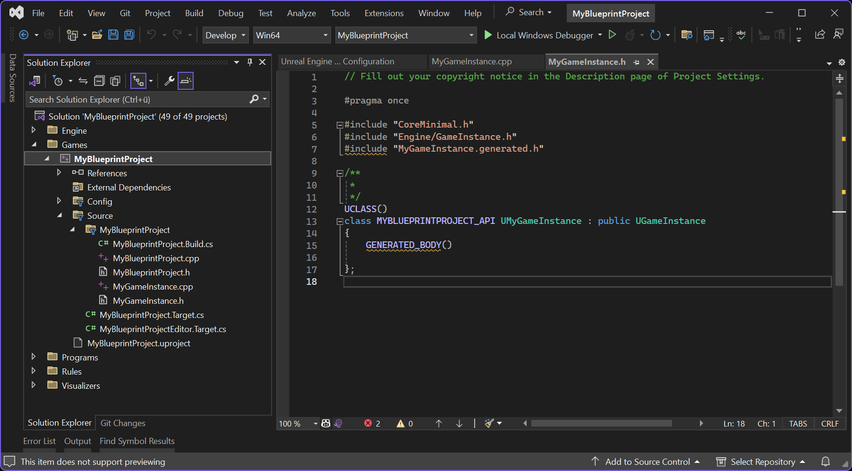Click the red error count indicator
Viewport: 852px width, 471px height.
(x=372, y=423)
